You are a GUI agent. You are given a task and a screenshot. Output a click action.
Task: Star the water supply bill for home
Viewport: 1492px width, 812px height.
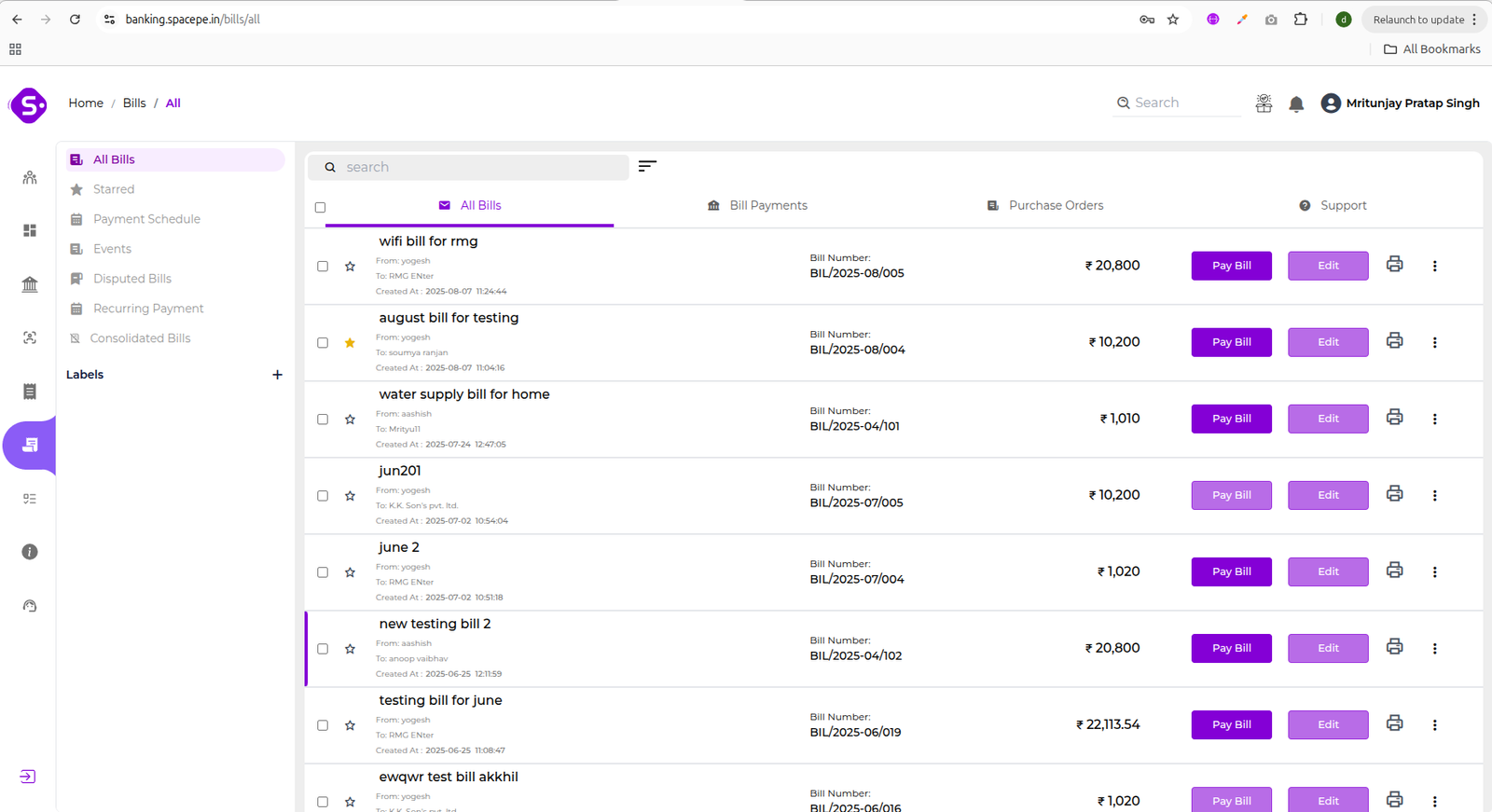coord(350,420)
